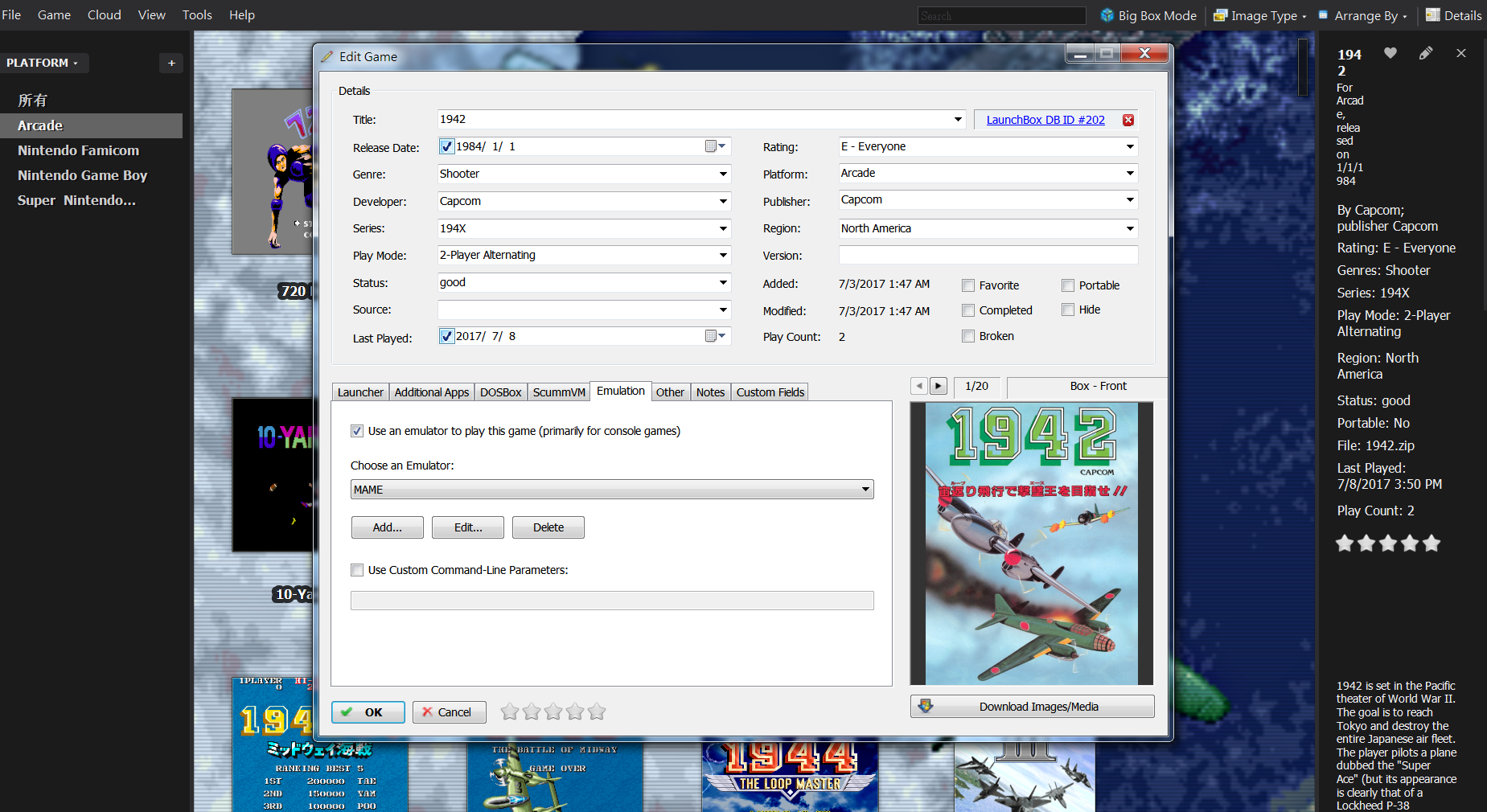The height and width of the screenshot is (812, 1487).
Task: Click second star rating in details sidebar
Action: click(x=1366, y=543)
